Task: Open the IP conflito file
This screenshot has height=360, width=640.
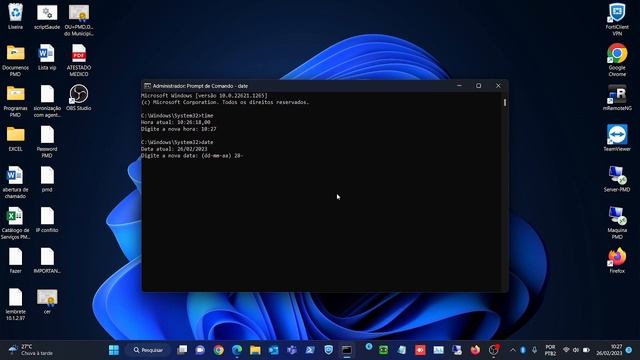Action: [x=47, y=220]
